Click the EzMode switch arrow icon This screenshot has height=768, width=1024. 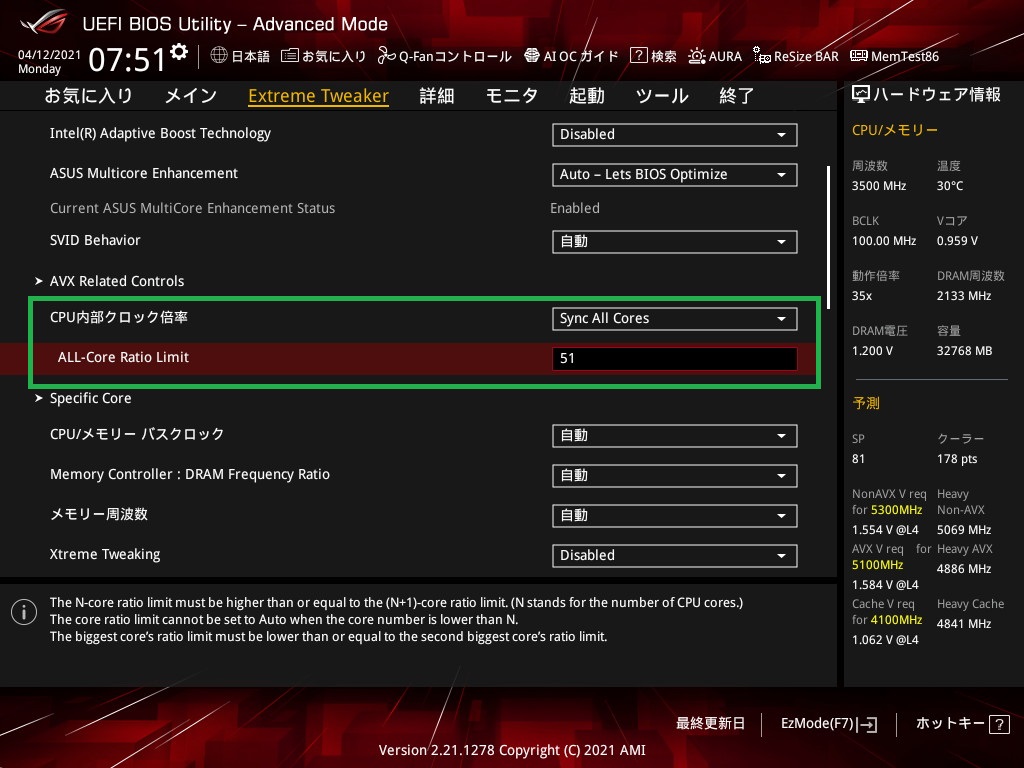pyautogui.click(x=867, y=724)
